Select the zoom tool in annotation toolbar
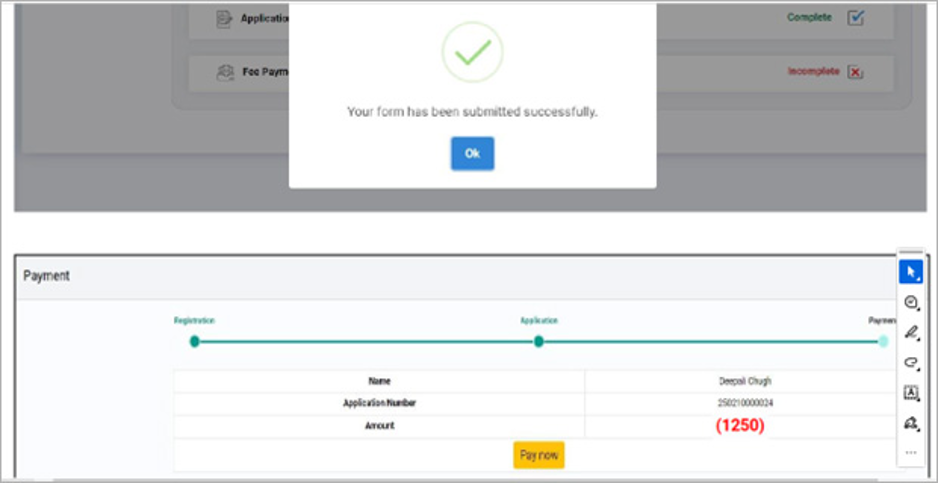Viewport: 938px width, 483px height. [910, 302]
